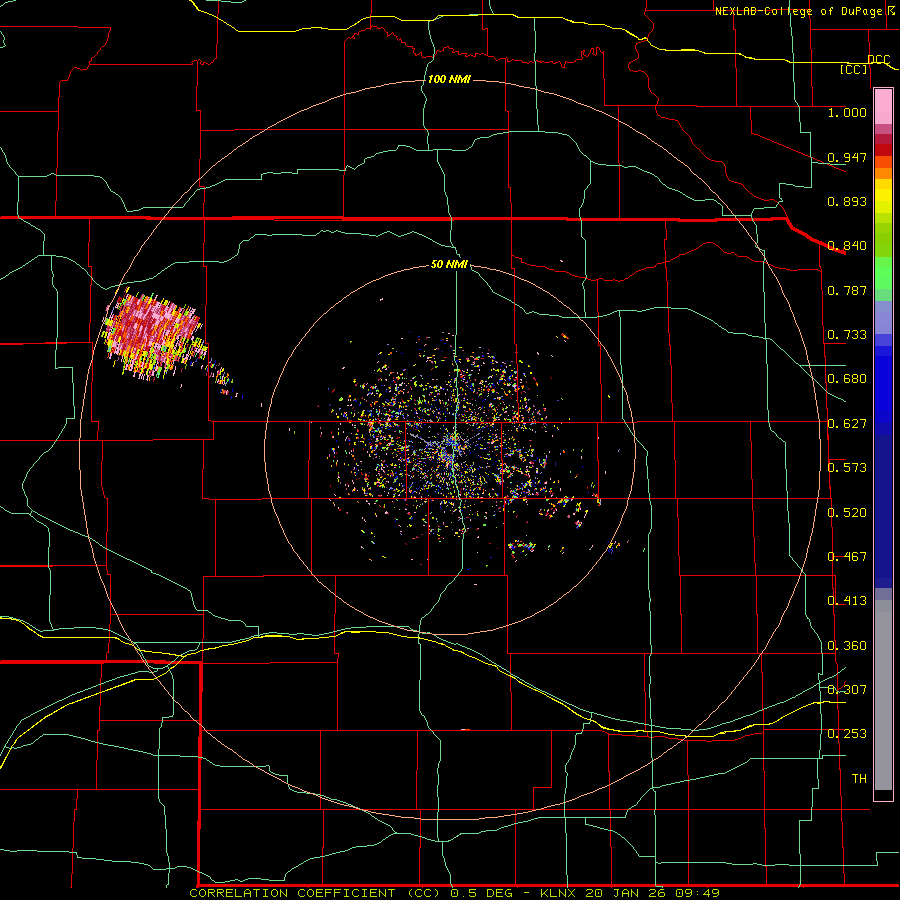Click the 100 NMI range ring label
The width and height of the screenshot is (900, 900).
(449, 79)
